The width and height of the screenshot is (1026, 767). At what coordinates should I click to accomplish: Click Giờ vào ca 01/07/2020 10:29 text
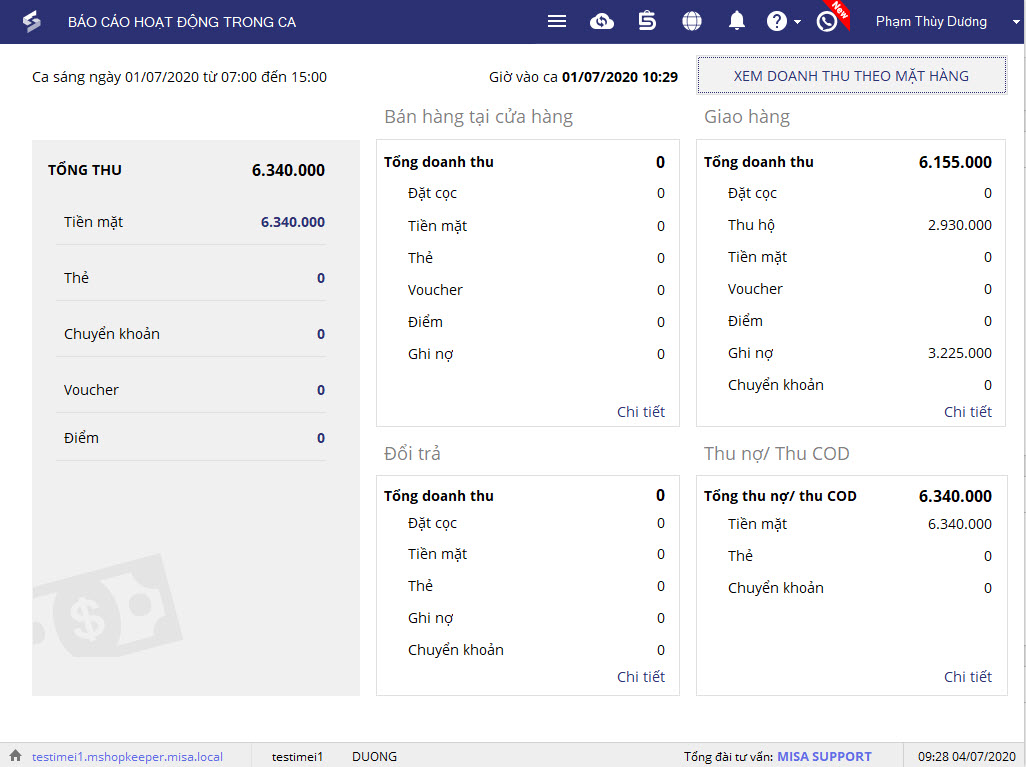[583, 77]
